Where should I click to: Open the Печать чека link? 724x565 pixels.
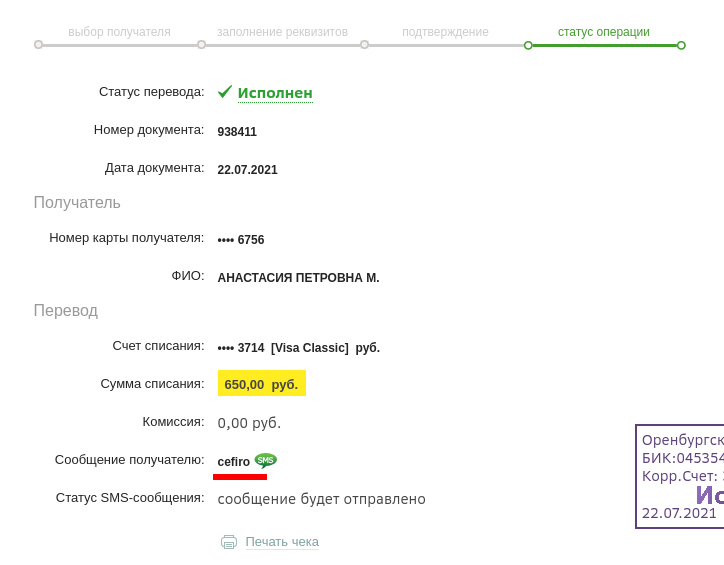point(282,541)
